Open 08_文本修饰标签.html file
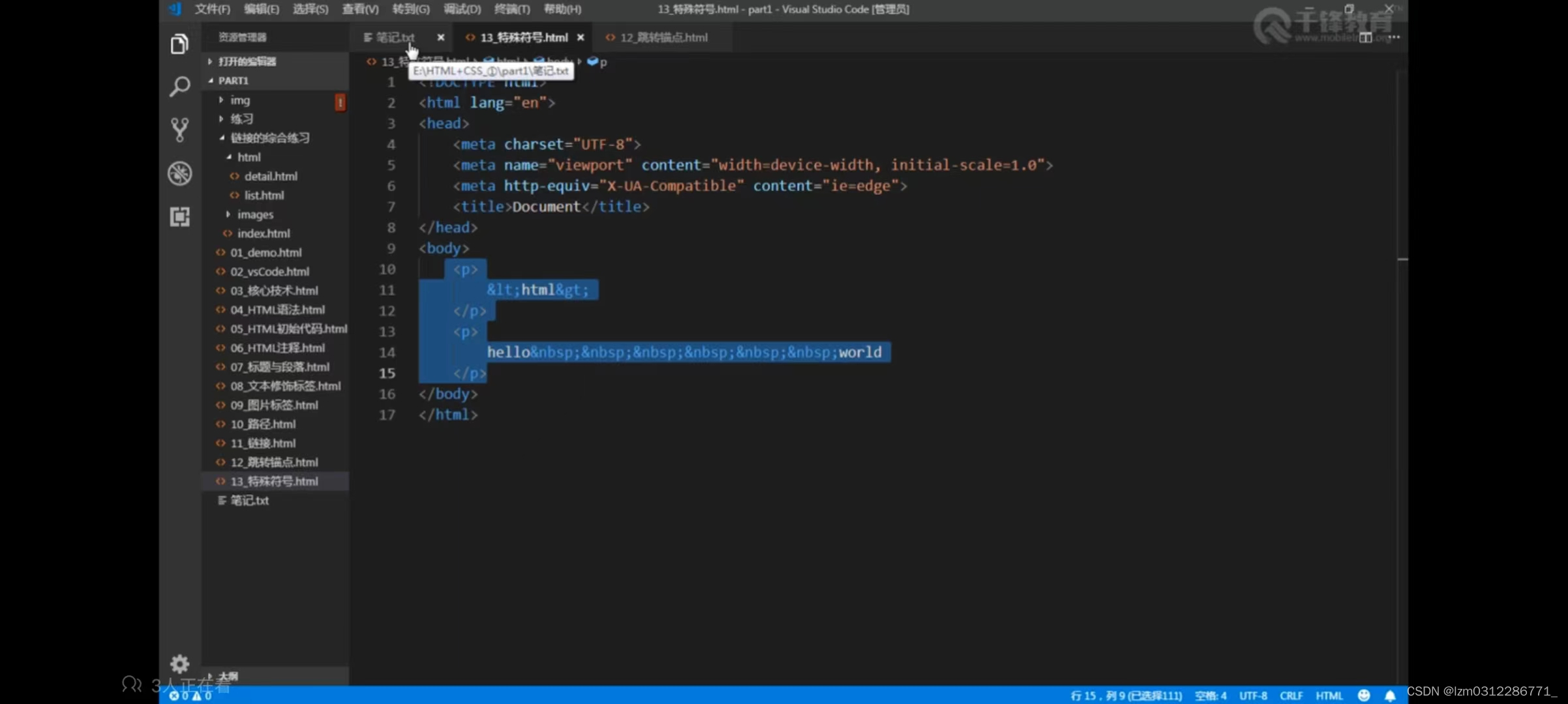 tap(275, 385)
